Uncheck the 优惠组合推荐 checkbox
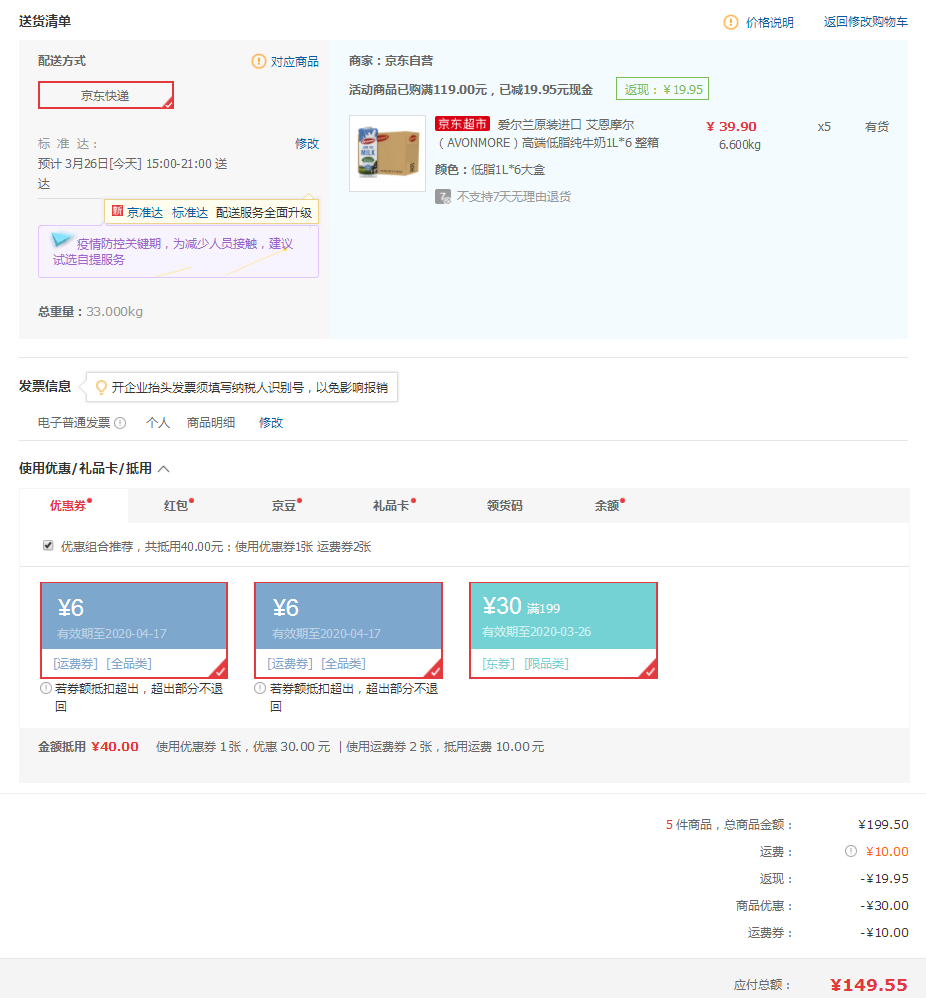Image resolution: width=926 pixels, height=998 pixels. [x=48, y=545]
